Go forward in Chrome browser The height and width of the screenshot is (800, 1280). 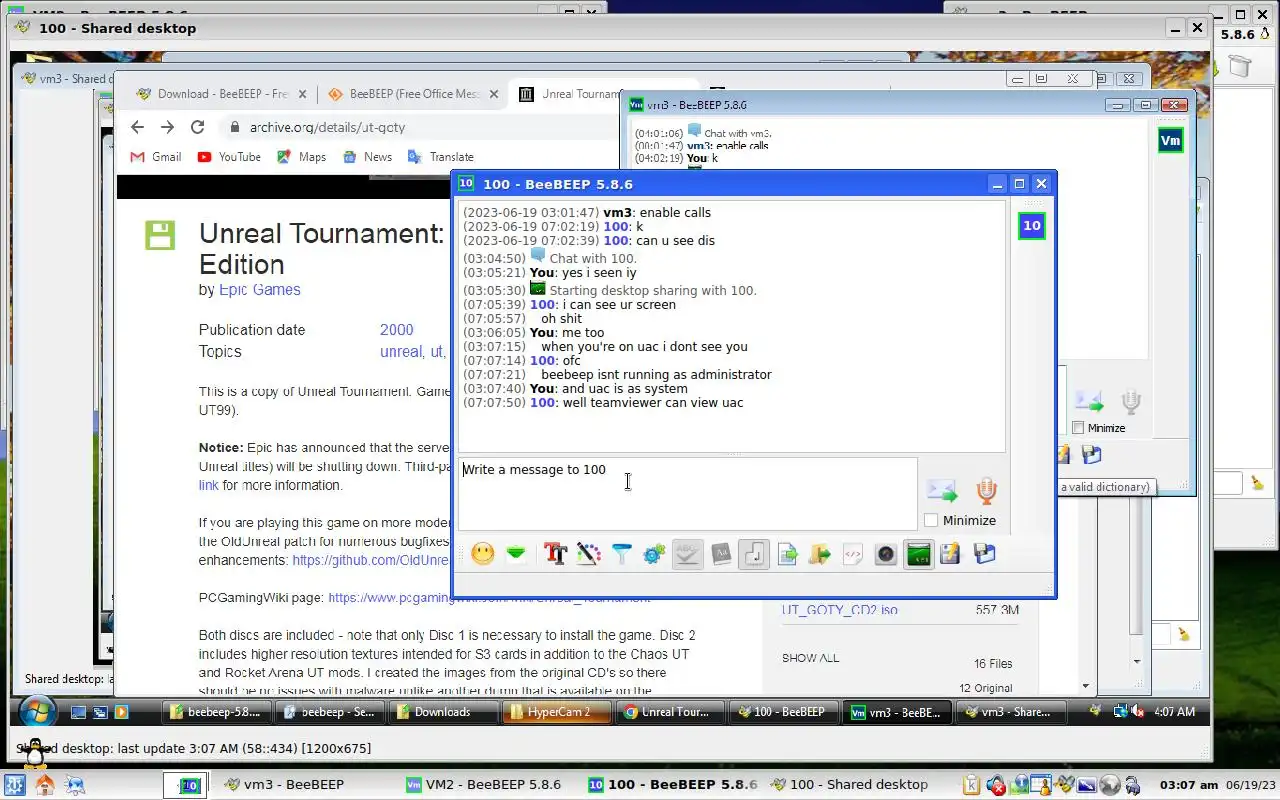[x=167, y=127]
